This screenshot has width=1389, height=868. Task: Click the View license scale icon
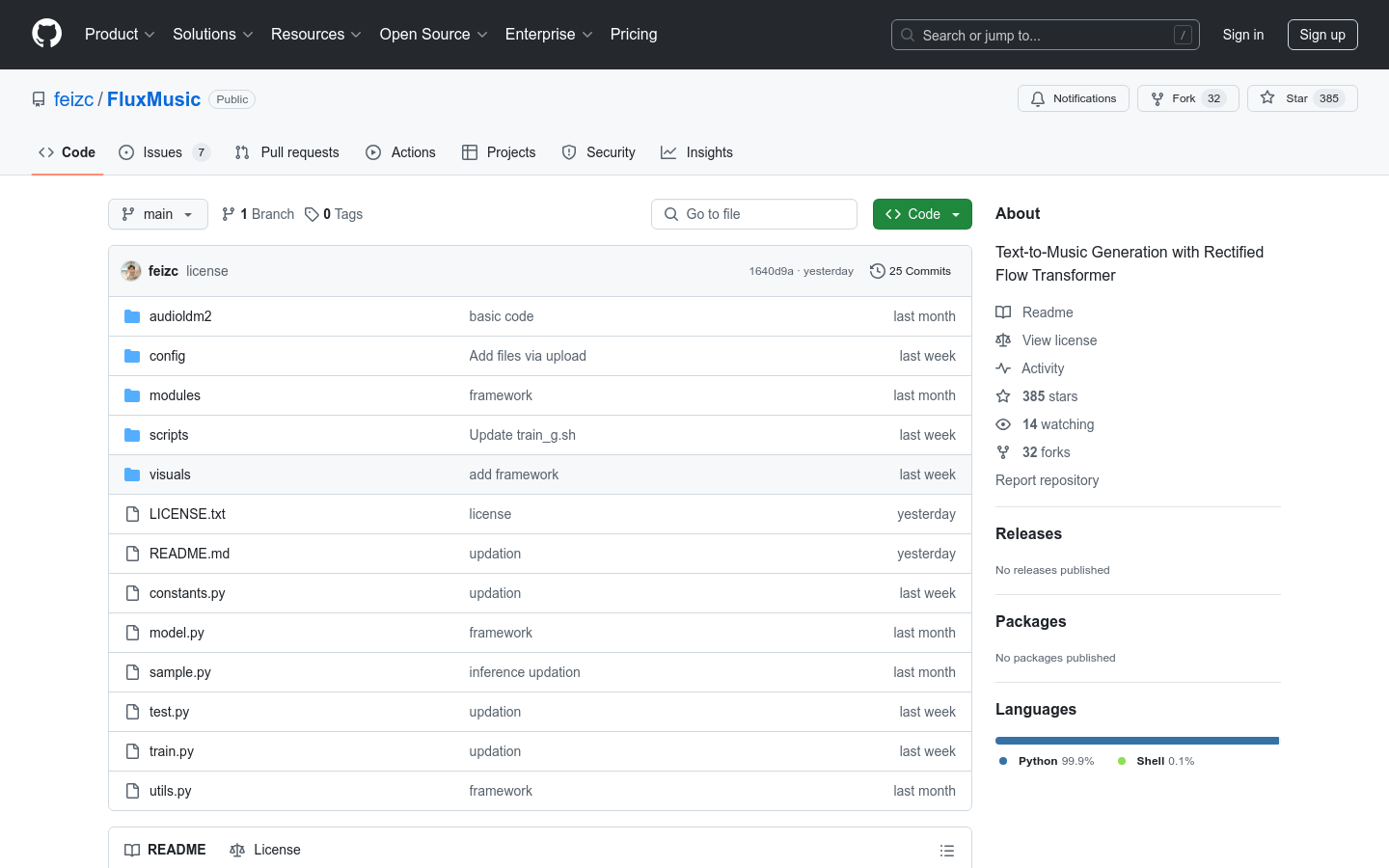pyautogui.click(x=1003, y=340)
